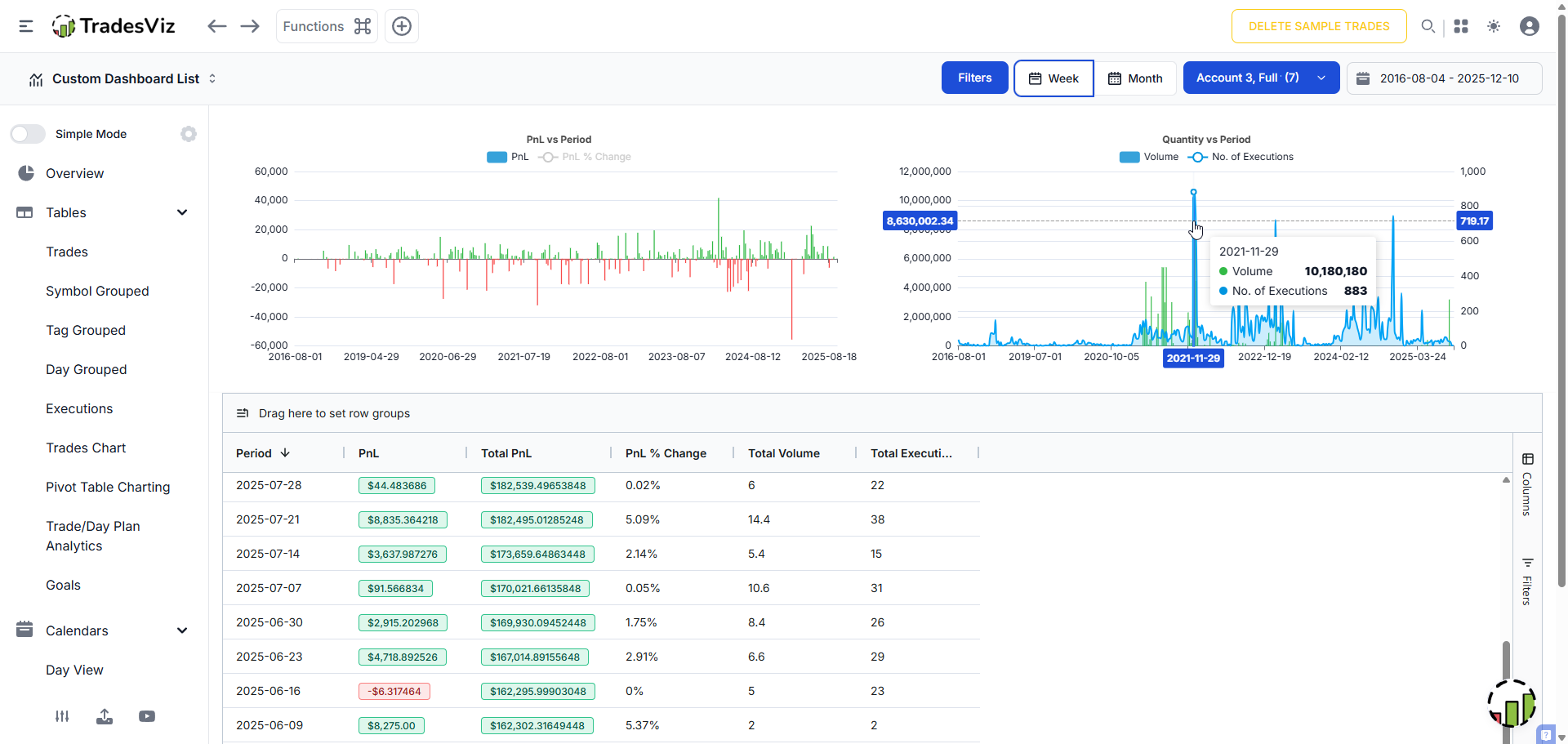This screenshot has height=744, width=1568.
Task: Click Calendars section calendar icon
Action: point(24,629)
